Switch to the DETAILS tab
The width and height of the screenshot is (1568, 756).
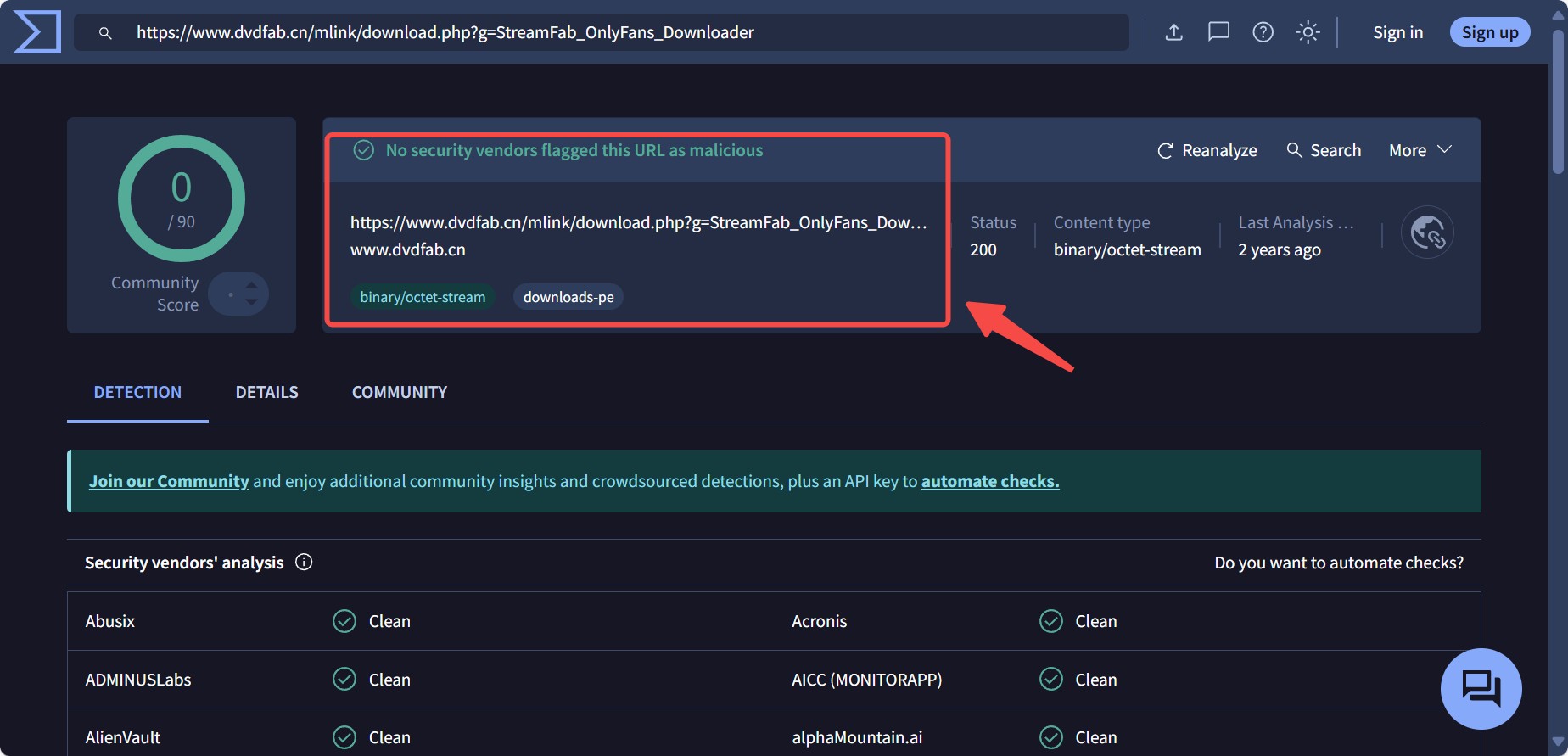point(266,392)
